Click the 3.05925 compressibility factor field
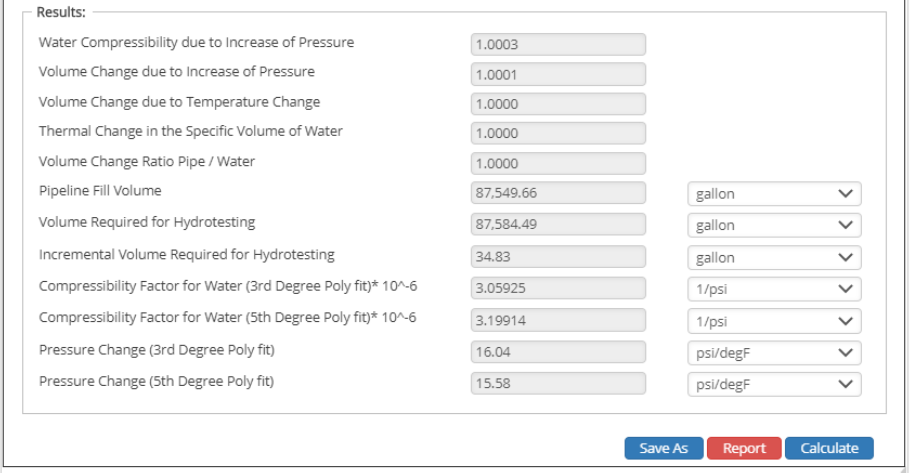Screen dimensions: 923x473 tap(558, 289)
